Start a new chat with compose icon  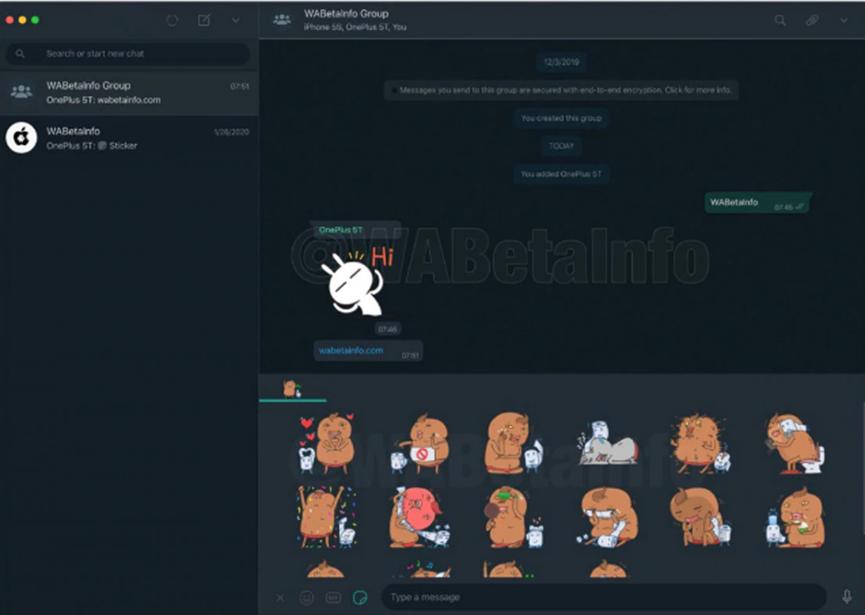204,20
